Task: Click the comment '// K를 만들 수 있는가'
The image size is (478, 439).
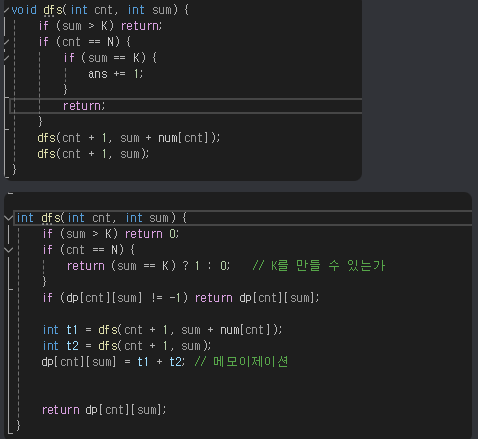Action: [x=319, y=266]
